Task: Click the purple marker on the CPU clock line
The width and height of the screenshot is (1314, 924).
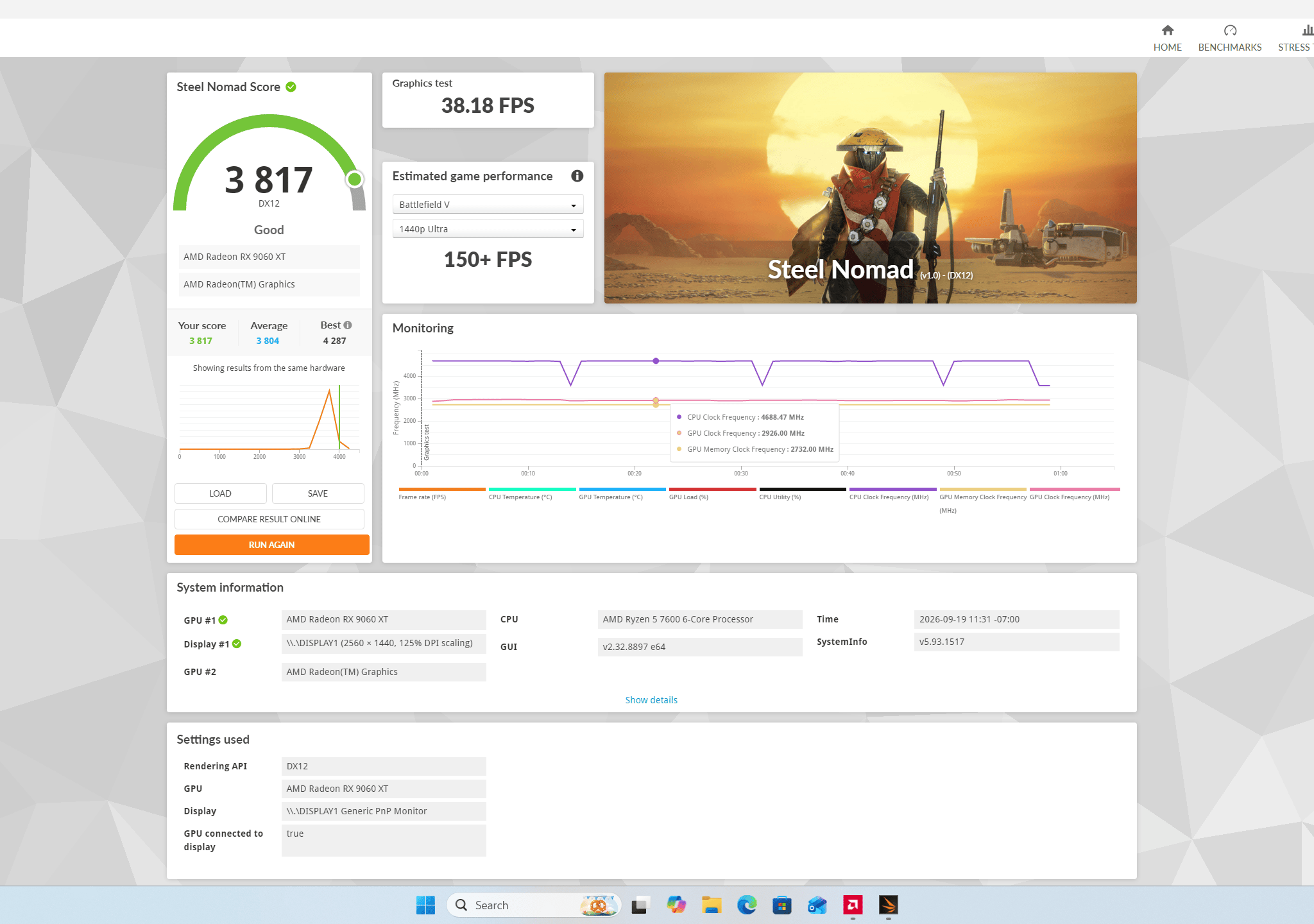Action: tap(656, 361)
